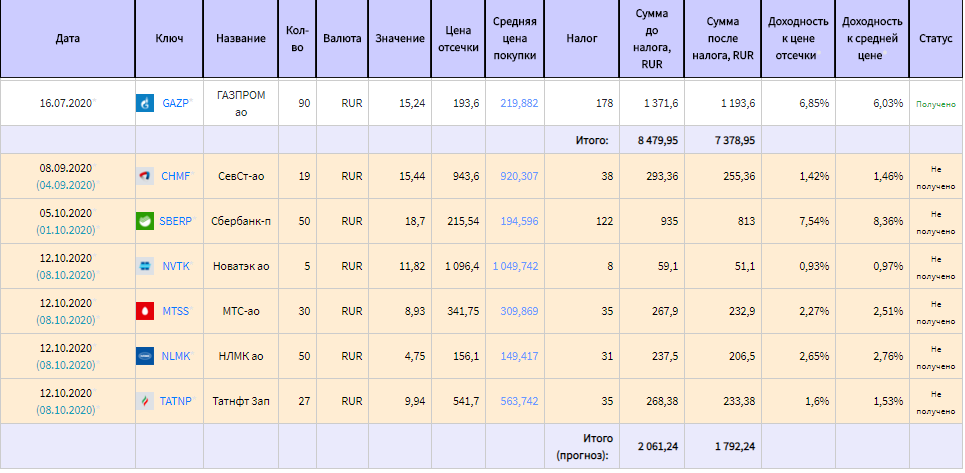The width and height of the screenshot is (965, 473).
Task: Select the cutoff date (01.10.2020)
Action: click(x=66, y=230)
